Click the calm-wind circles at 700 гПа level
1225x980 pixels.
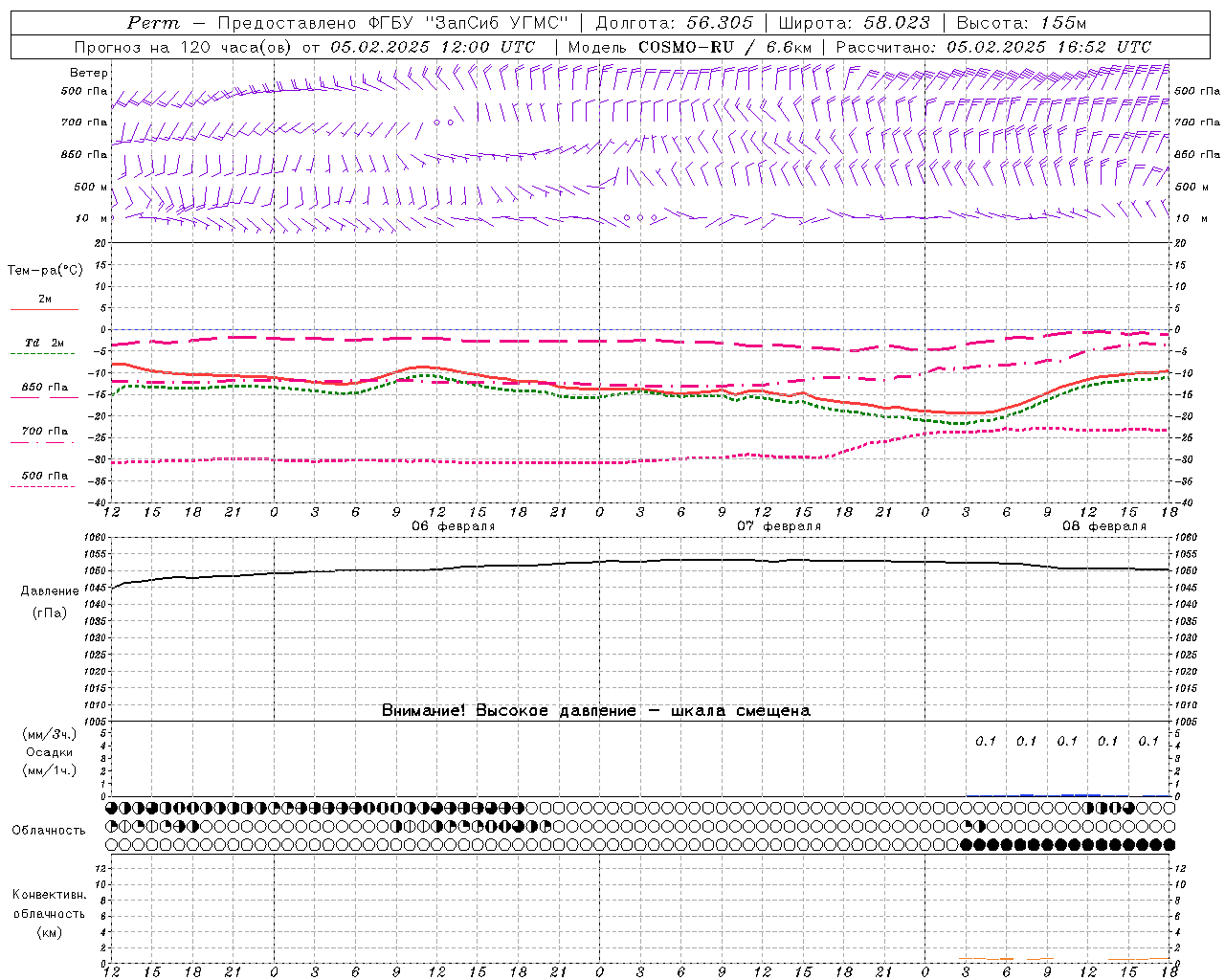[x=443, y=122]
